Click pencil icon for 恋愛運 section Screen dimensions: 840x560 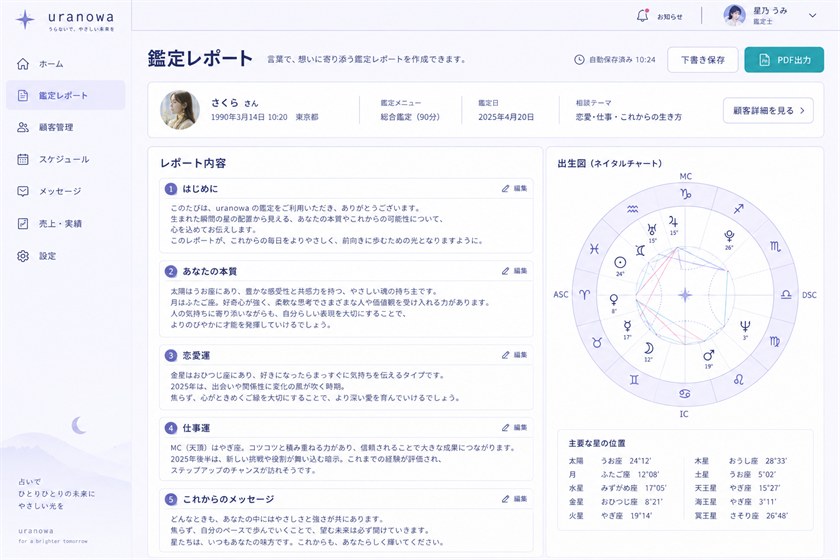pyautogui.click(x=505, y=355)
